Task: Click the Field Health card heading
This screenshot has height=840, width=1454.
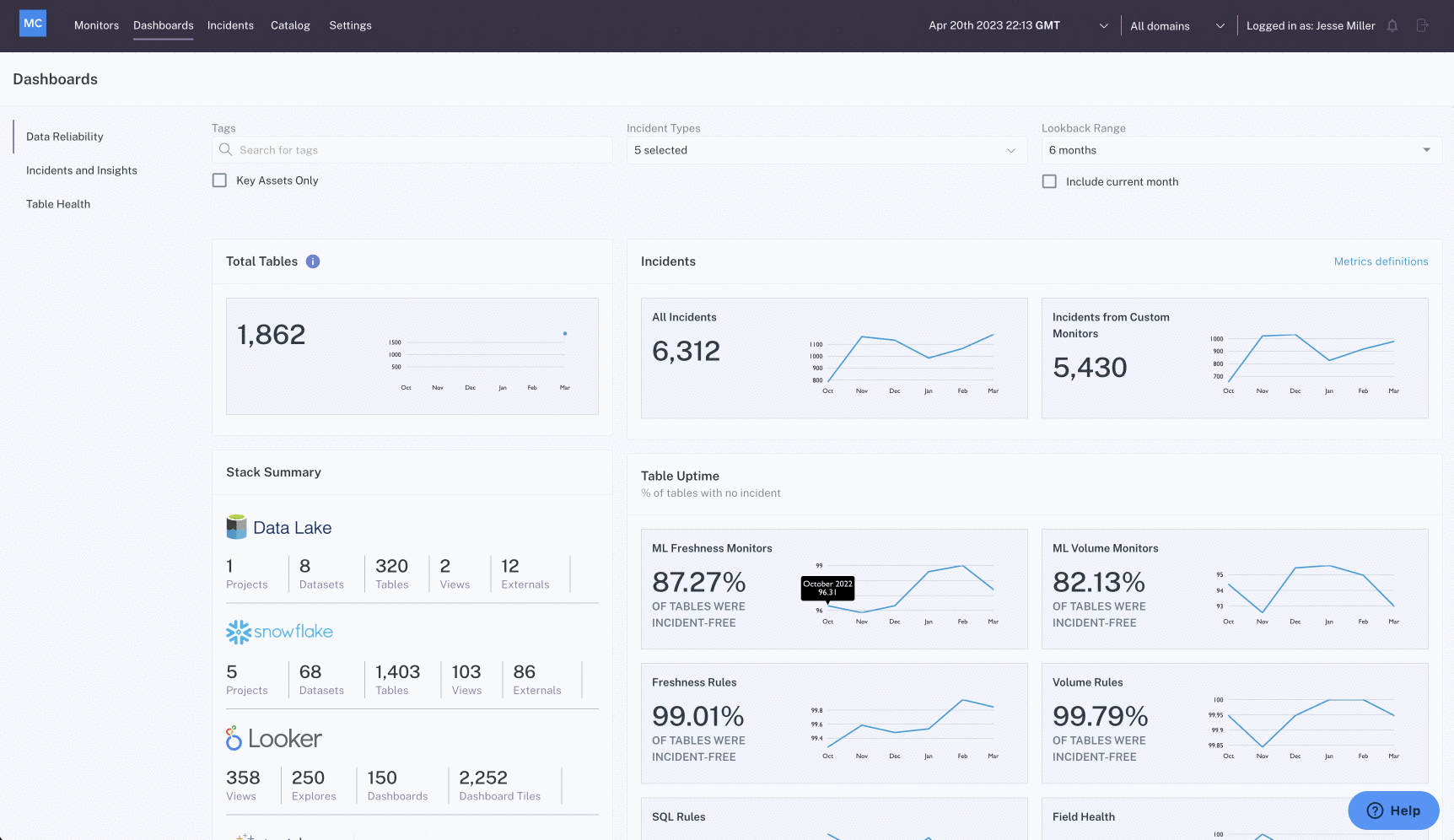Action: tap(1084, 816)
